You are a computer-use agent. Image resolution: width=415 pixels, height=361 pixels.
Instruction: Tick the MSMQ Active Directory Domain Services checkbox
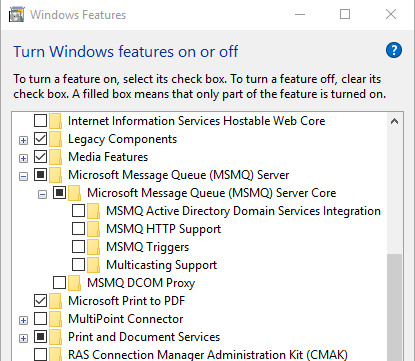(x=78, y=211)
